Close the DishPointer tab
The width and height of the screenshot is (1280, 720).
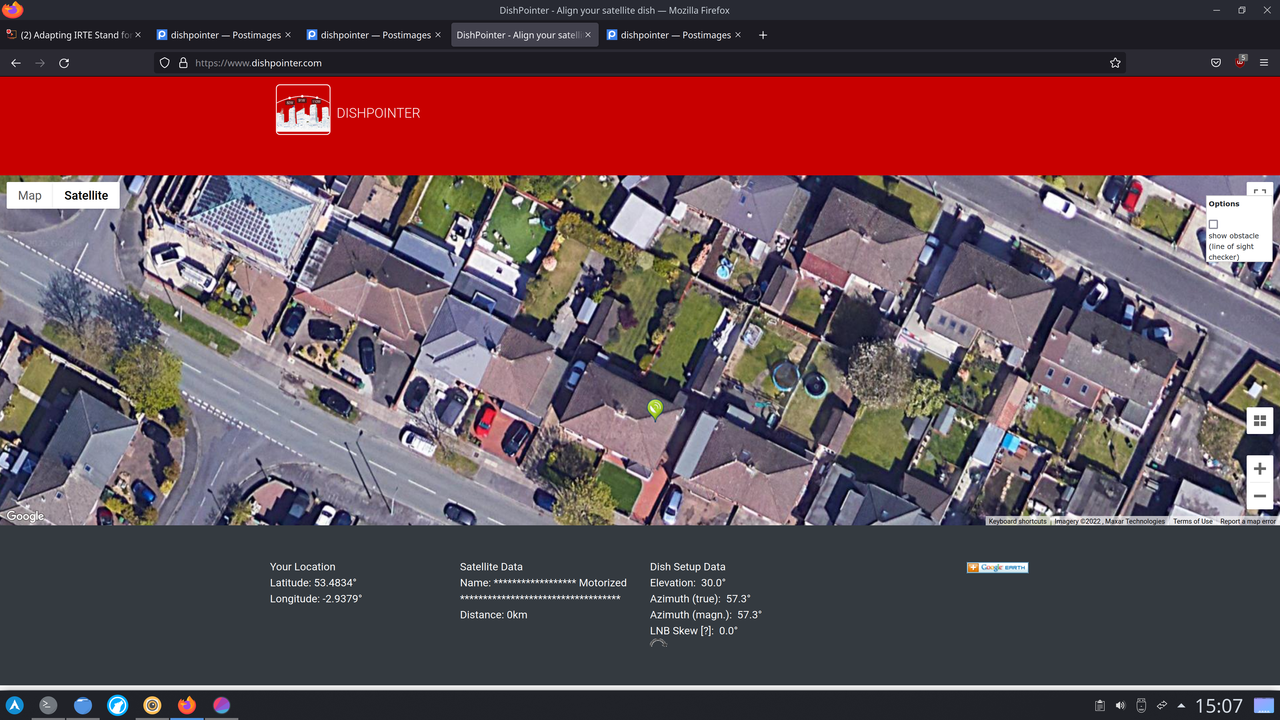588,35
